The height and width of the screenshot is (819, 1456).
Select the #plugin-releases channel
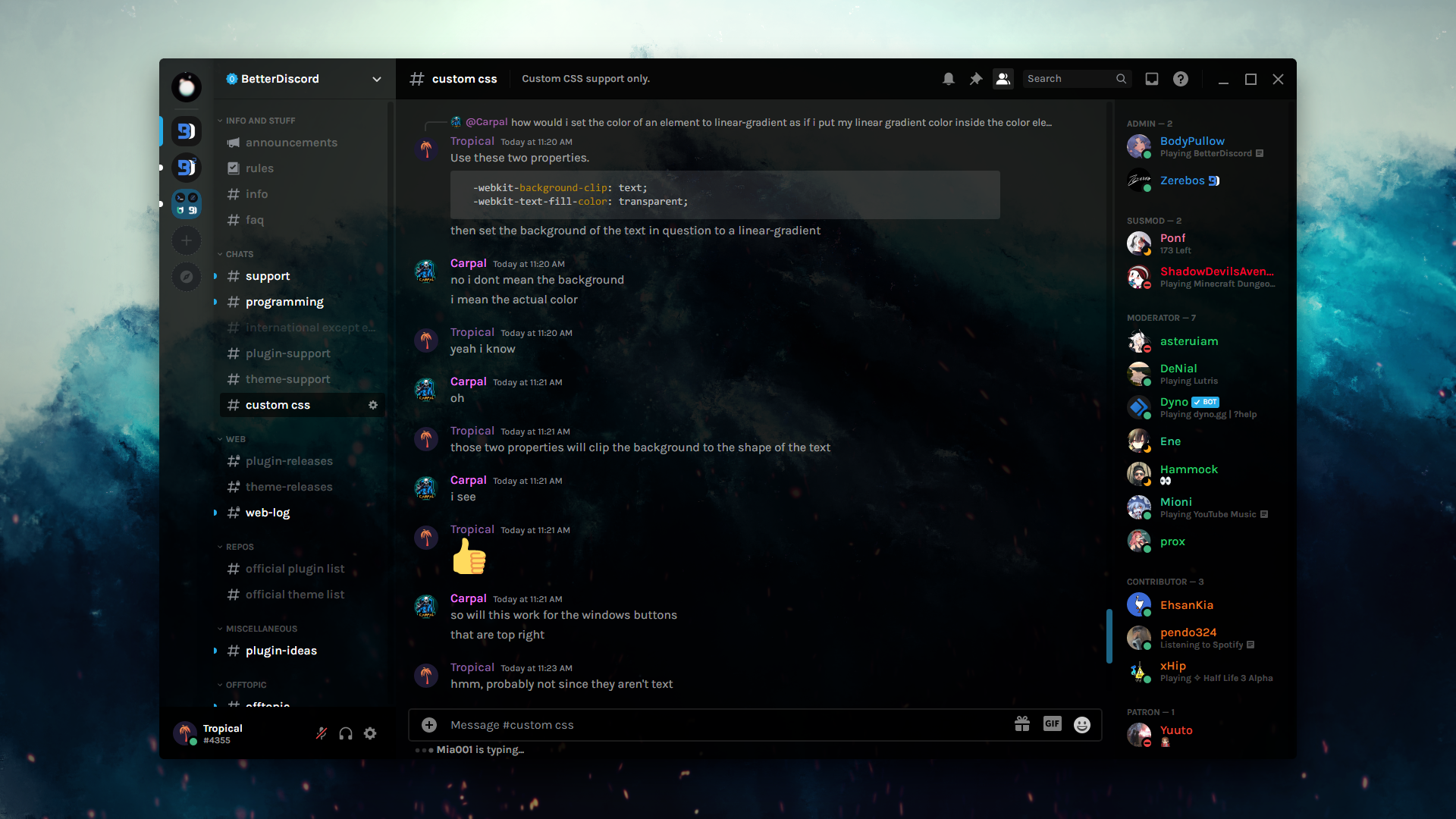[x=289, y=461]
